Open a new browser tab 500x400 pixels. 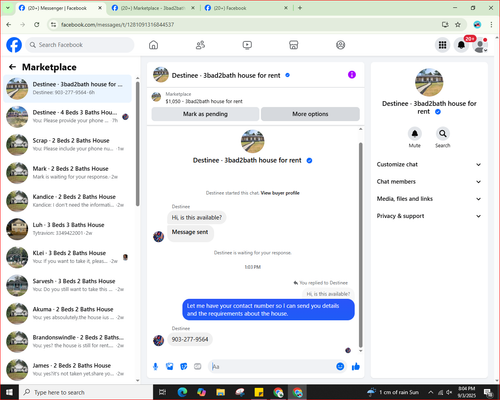[x=300, y=8]
